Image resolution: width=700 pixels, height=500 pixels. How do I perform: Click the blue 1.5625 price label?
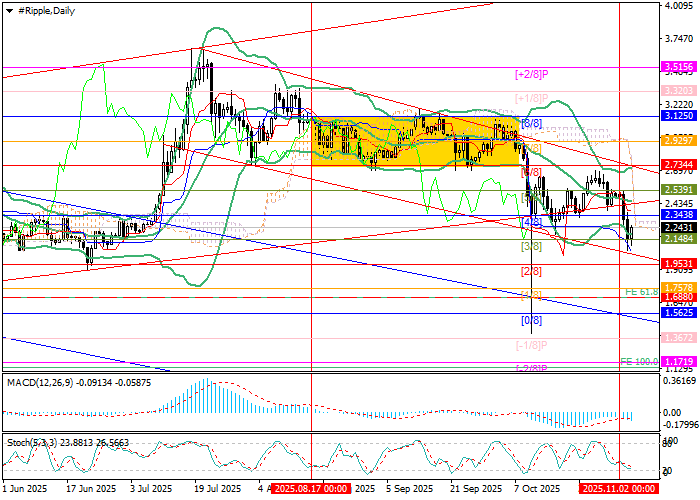click(679, 313)
